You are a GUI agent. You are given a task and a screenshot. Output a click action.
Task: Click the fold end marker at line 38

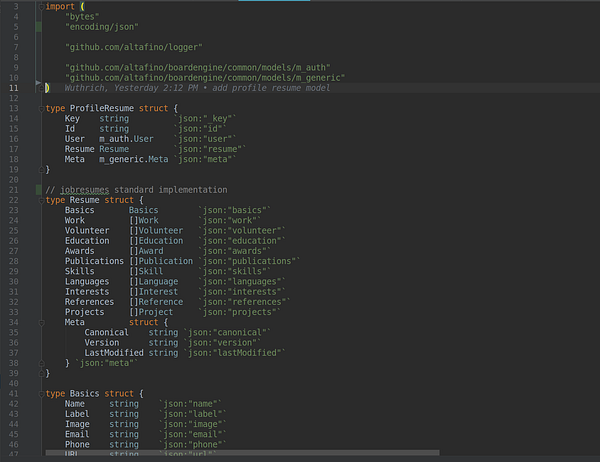point(39,362)
